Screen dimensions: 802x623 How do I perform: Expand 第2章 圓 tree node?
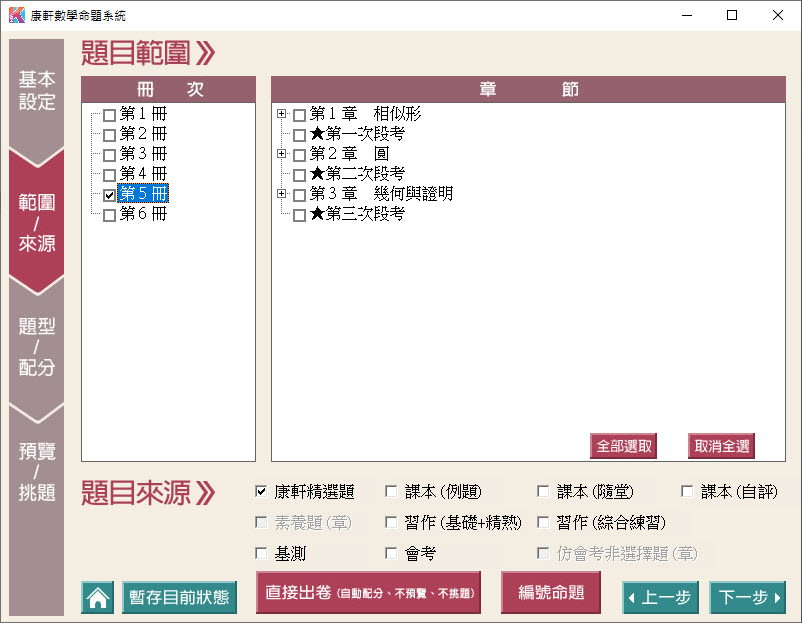coord(282,154)
